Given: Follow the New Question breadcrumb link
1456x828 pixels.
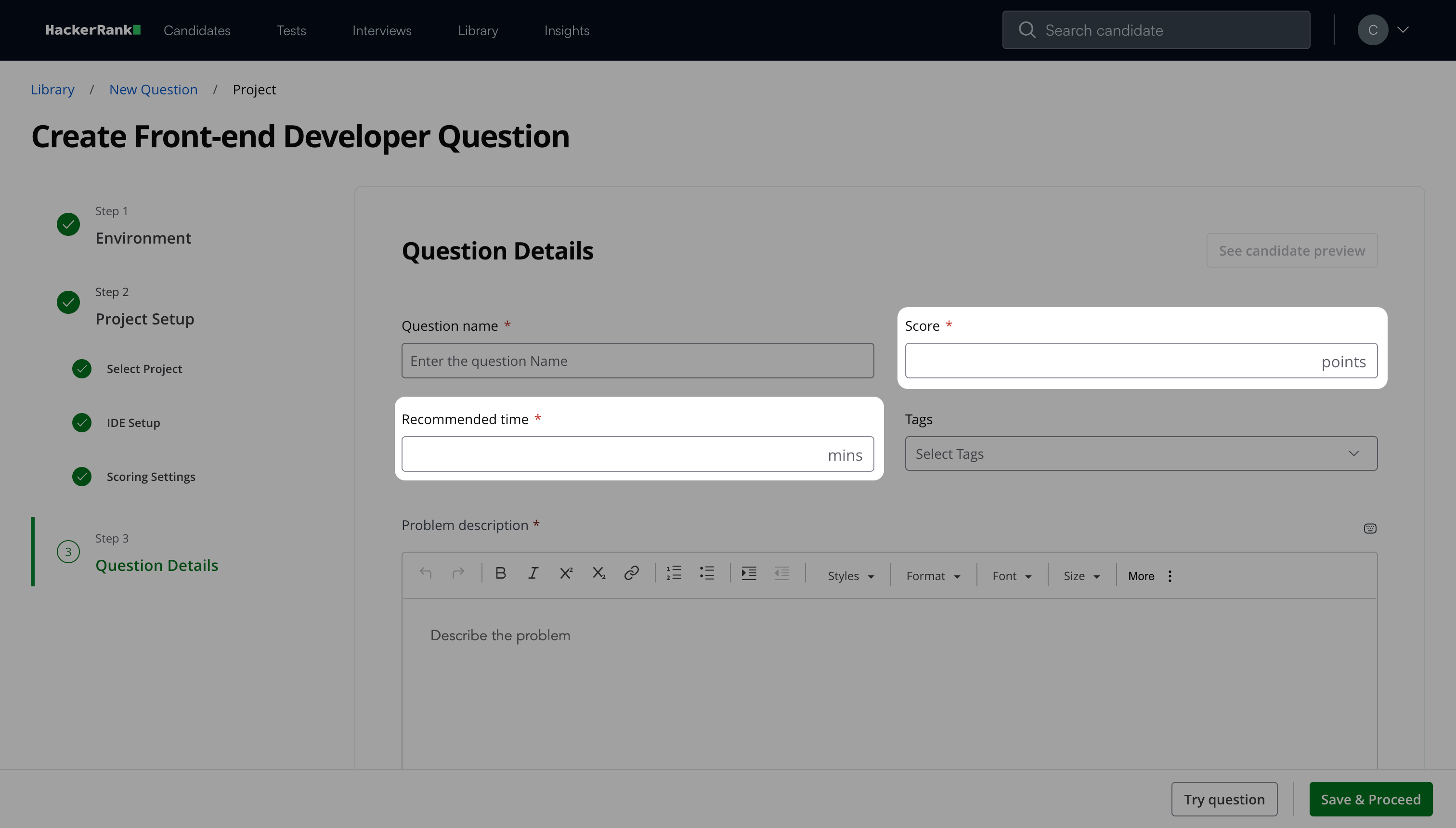Looking at the screenshot, I should pyautogui.click(x=154, y=90).
